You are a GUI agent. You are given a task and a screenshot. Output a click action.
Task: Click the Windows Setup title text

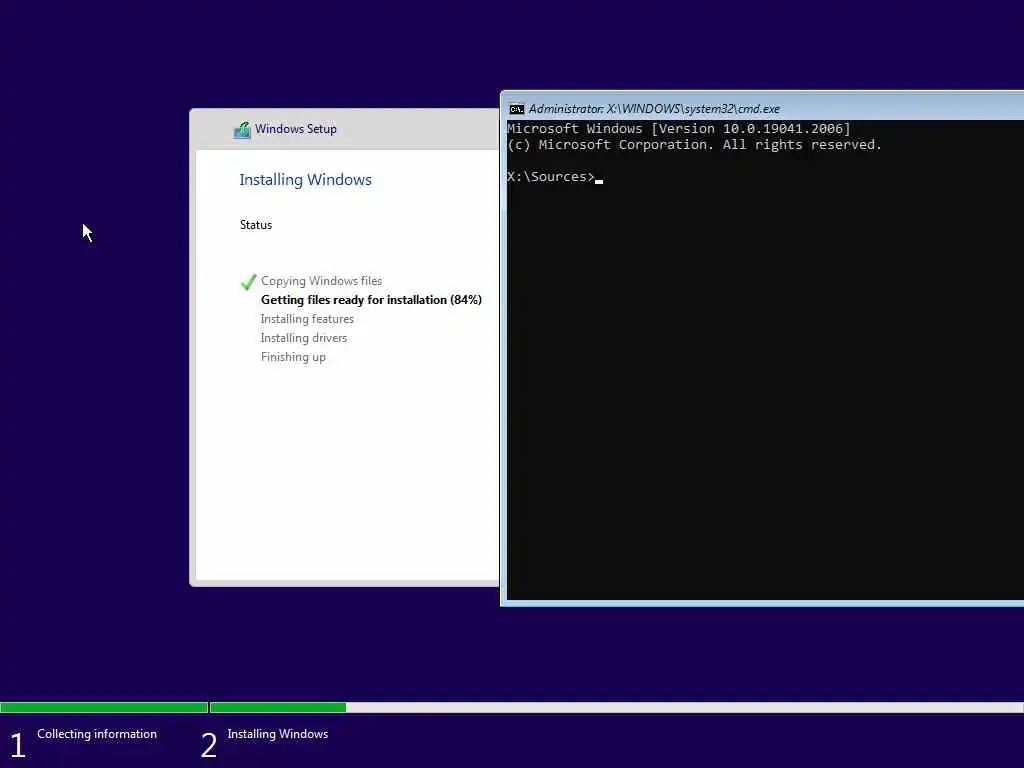[296, 129]
